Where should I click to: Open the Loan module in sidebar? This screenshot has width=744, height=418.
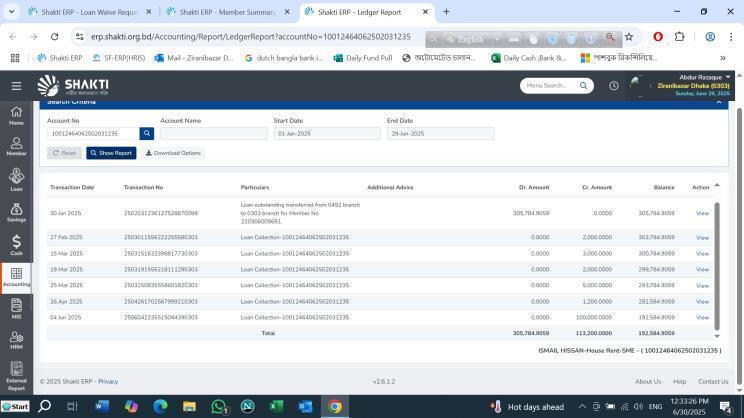pyautogui.click(x=16, y=181)
